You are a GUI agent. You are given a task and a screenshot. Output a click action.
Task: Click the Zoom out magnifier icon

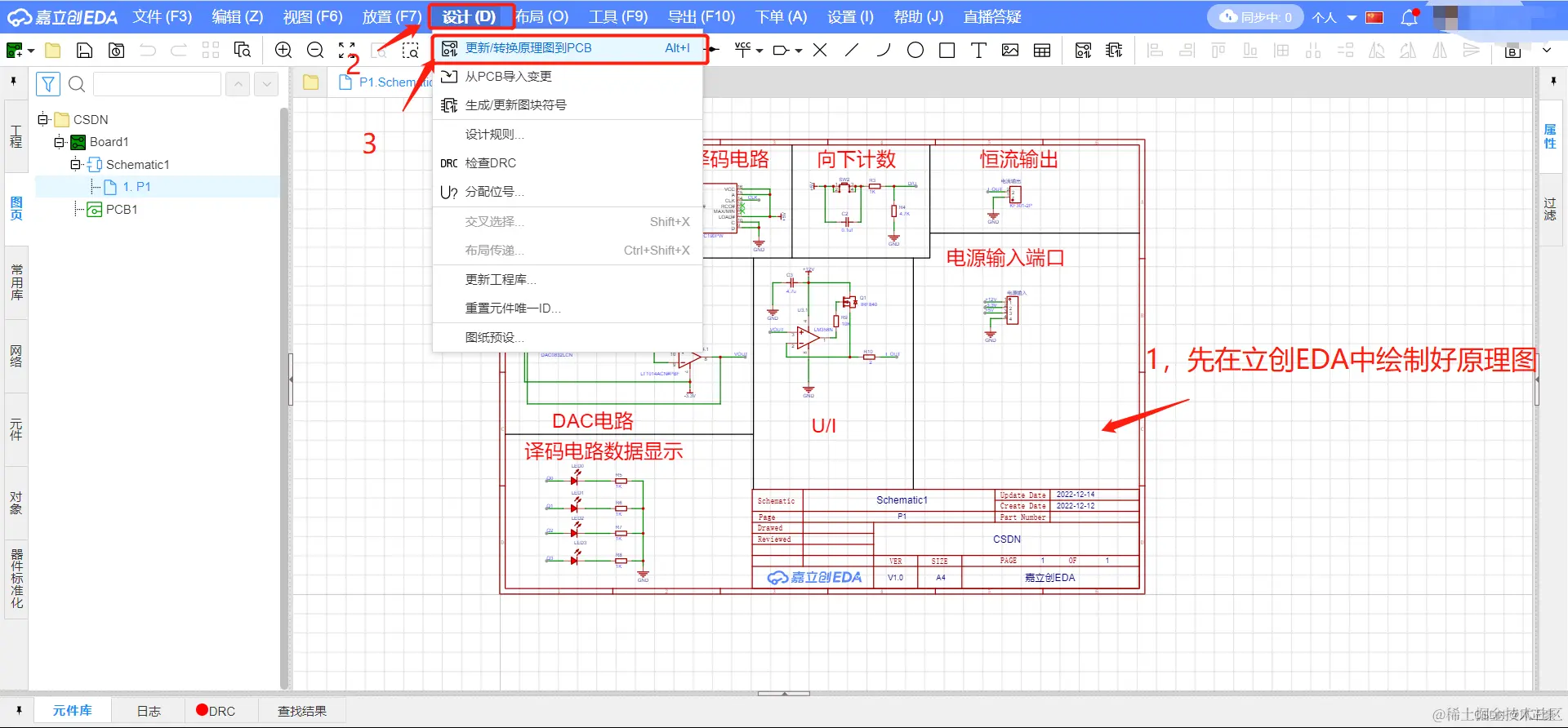[x=315, y=51]
